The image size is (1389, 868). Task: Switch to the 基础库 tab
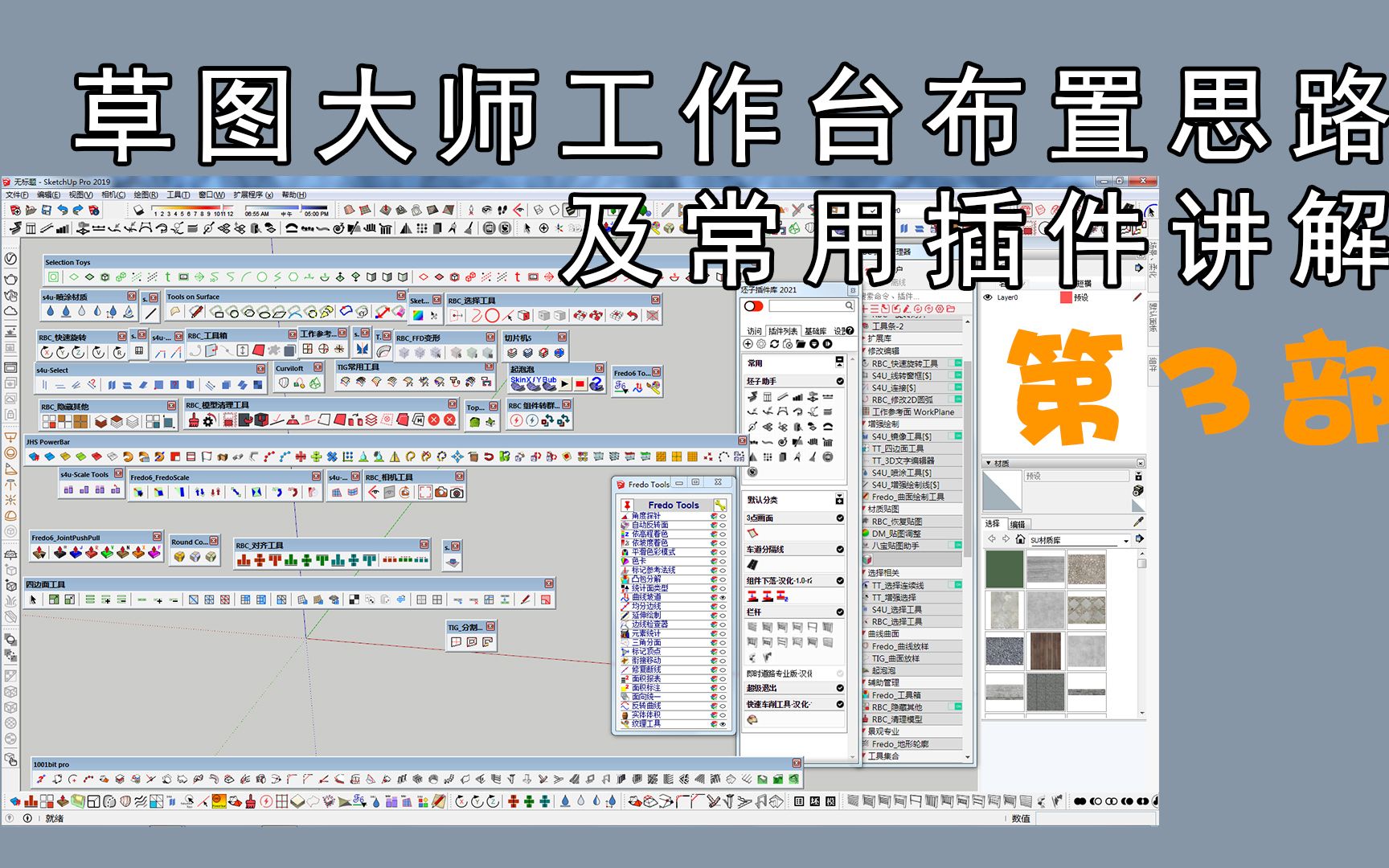815,331
